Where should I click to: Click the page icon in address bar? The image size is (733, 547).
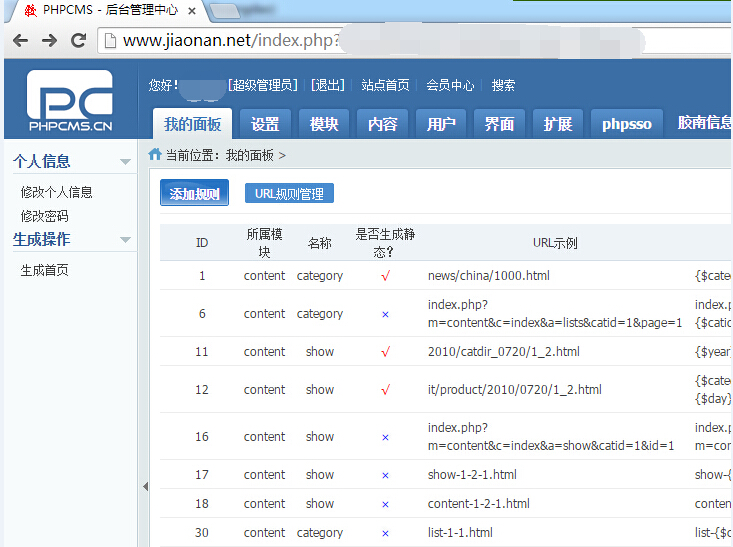pyautogui.click(x=110, y=41)
